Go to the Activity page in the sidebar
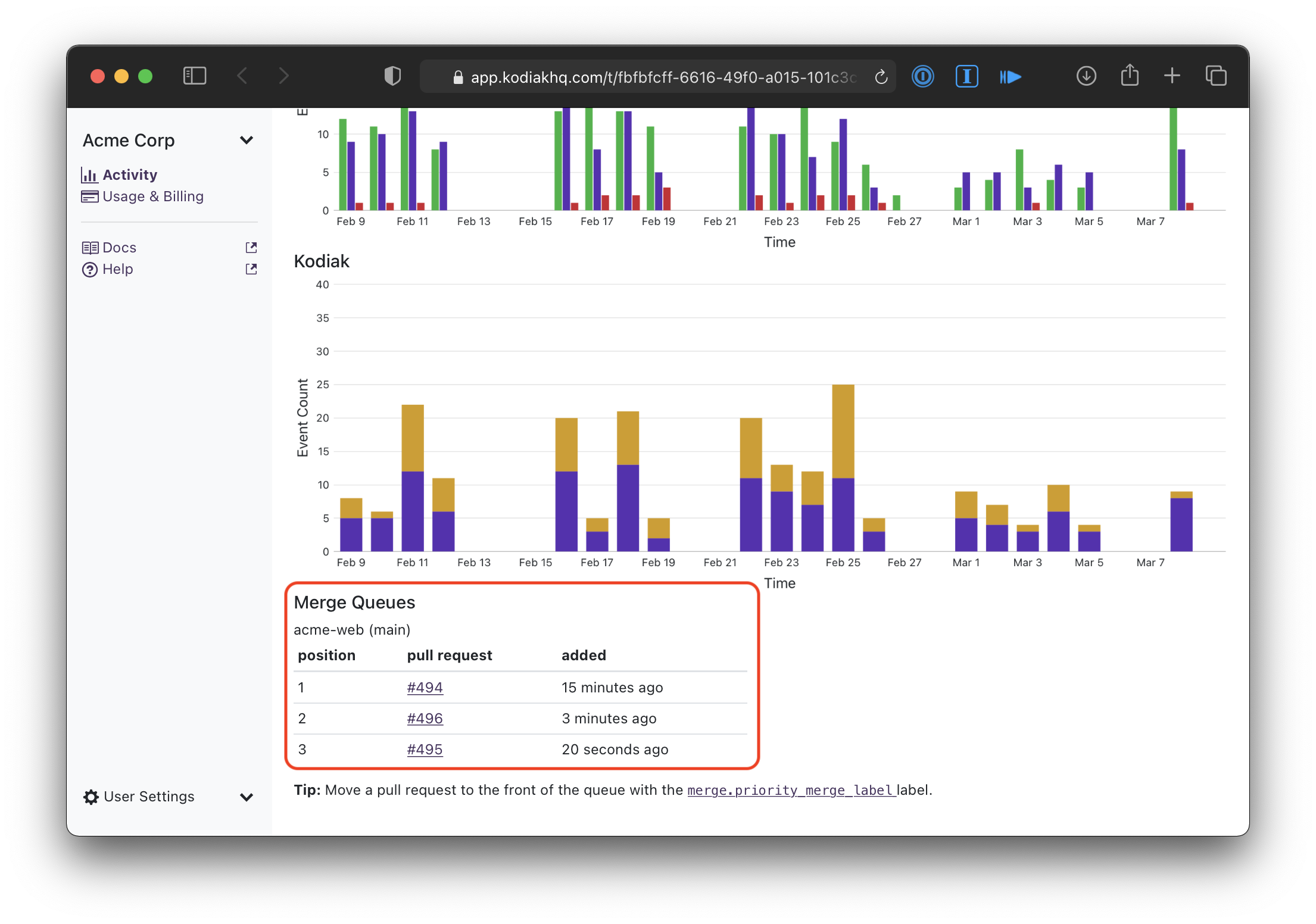Screen dimensions: 1316x924 129,175
